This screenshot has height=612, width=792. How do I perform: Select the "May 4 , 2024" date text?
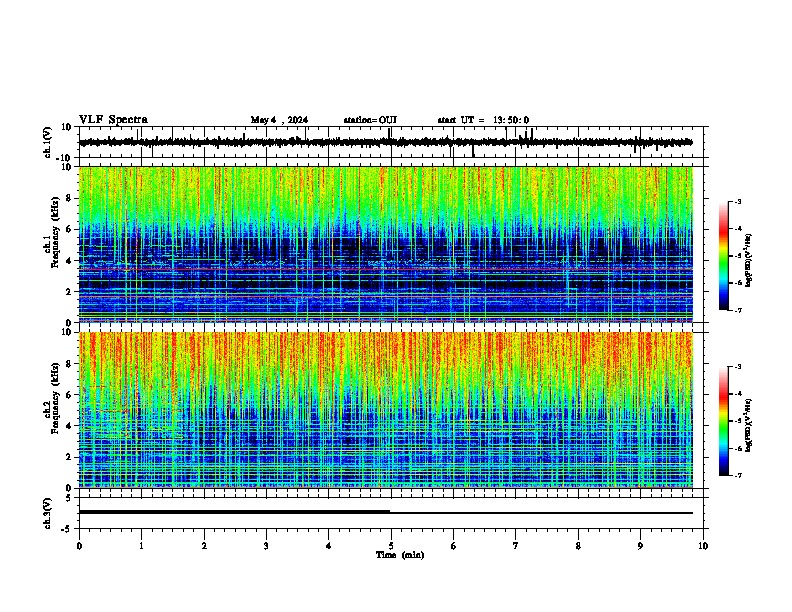[279, 120]
